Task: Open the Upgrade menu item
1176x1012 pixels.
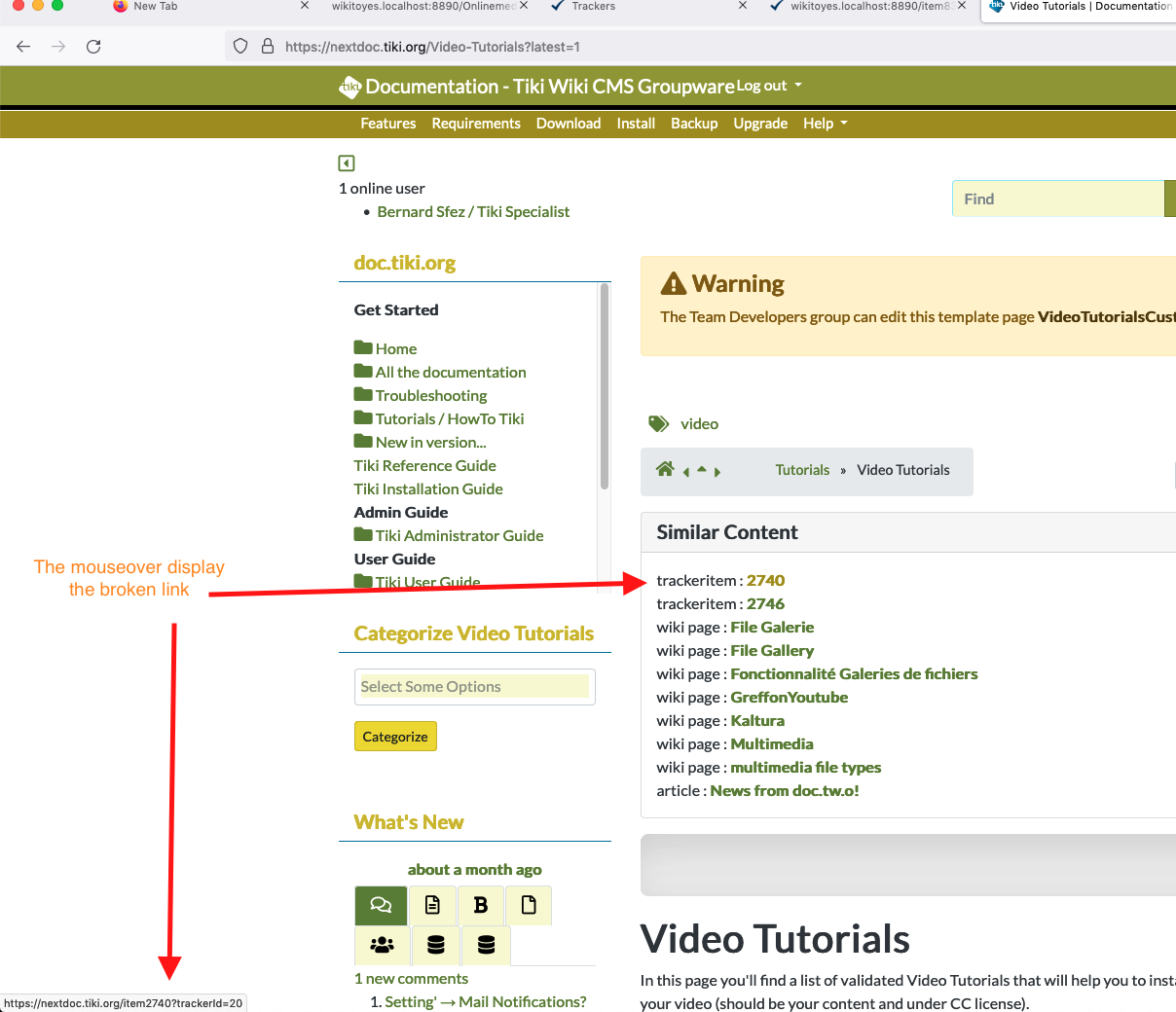Action: (760, 124)
